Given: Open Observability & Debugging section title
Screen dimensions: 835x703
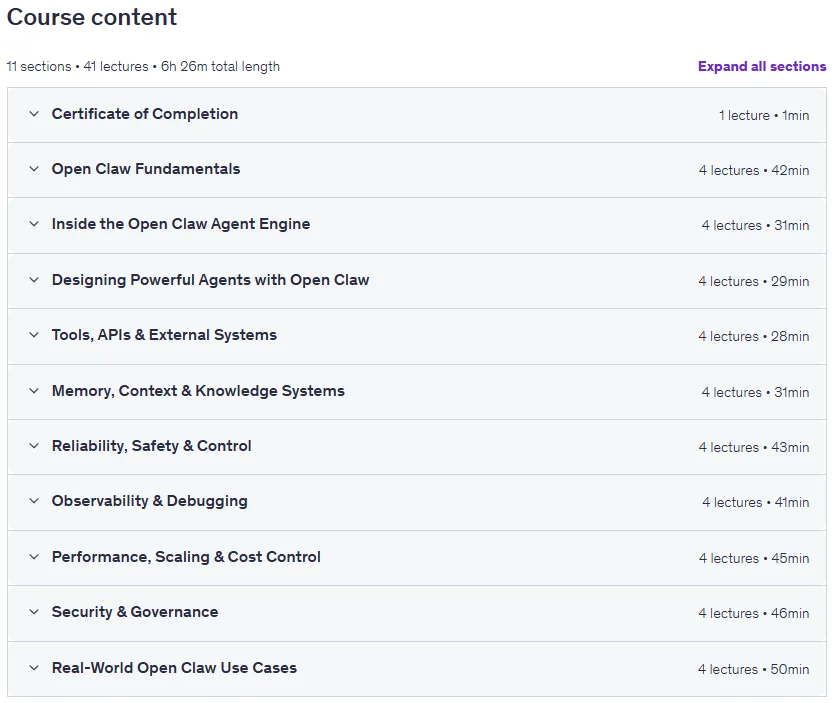Looking at the screenshot, I should point(150,501).
